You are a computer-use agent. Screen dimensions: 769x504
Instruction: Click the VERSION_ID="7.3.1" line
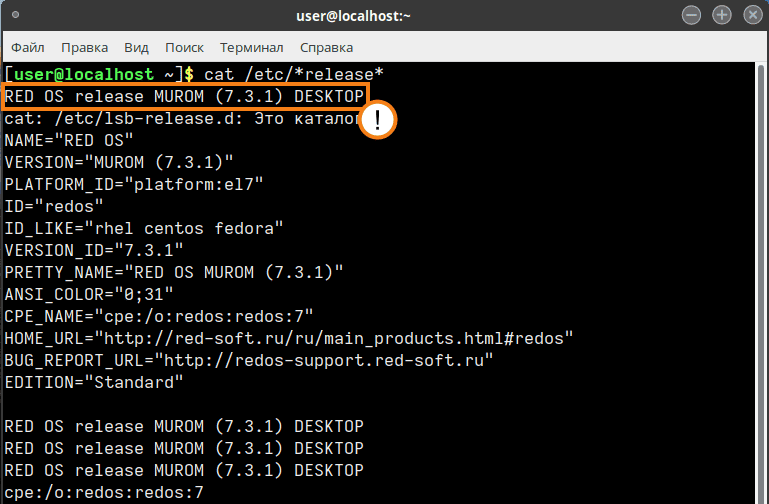click(94, 251)
